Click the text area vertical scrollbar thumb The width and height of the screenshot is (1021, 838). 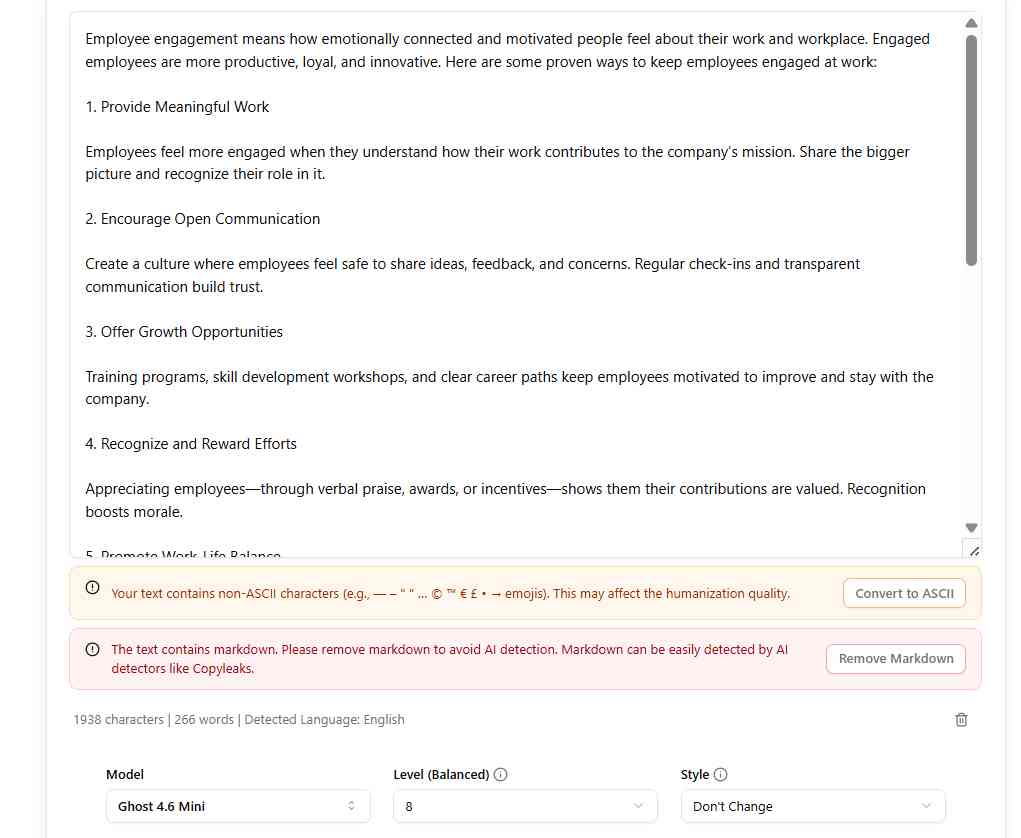coord(972,150)
